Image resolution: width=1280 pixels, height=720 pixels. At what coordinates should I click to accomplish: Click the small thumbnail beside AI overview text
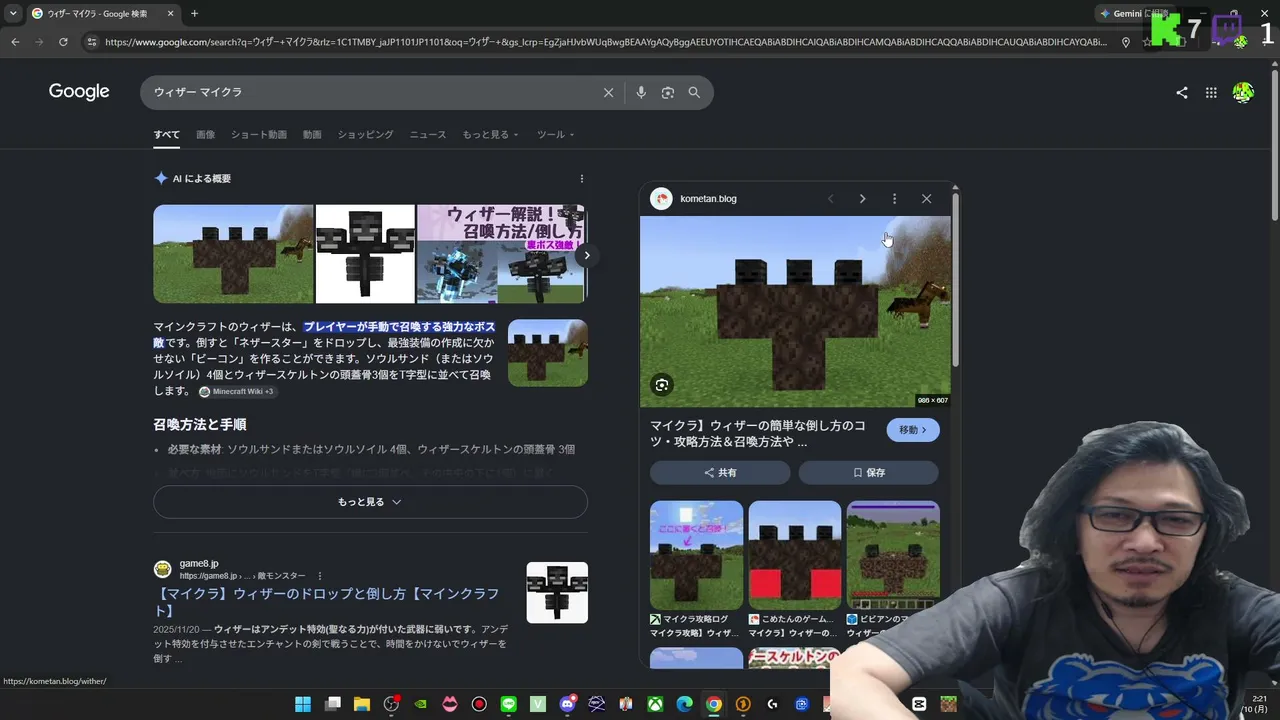pyautogui.click(x=548, y=353)
